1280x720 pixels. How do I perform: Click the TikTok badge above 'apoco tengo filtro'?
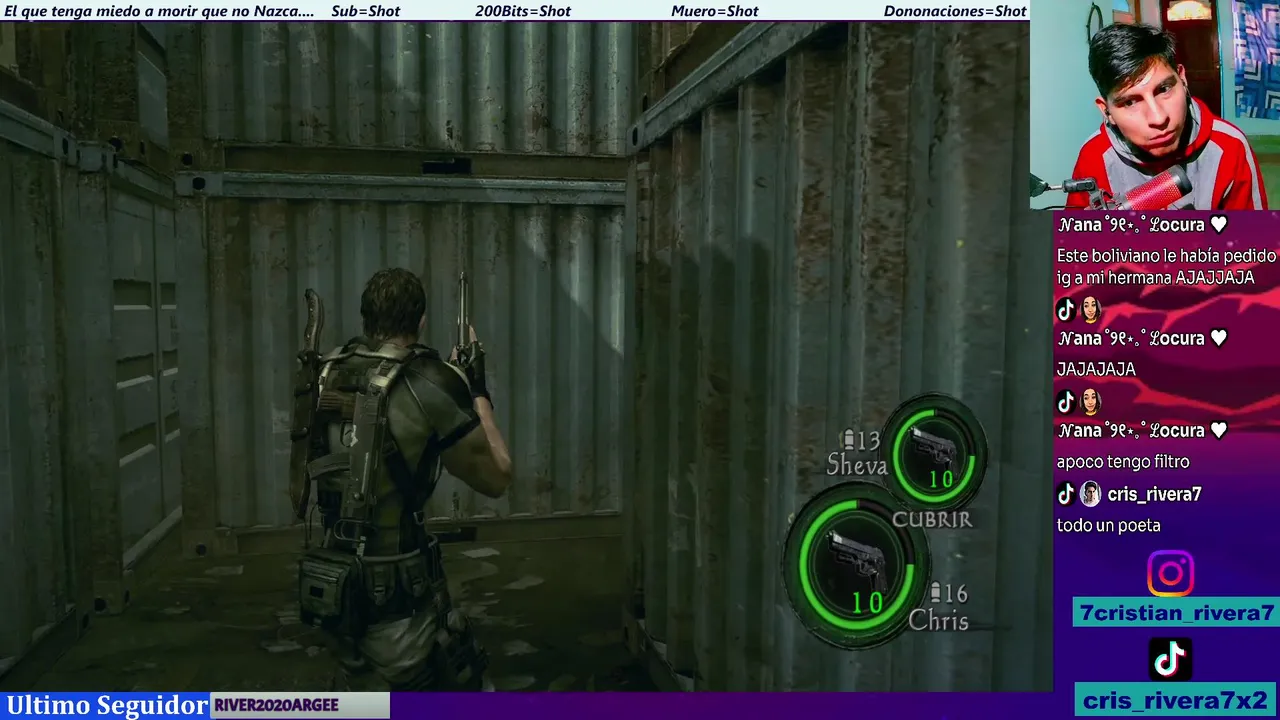pos(1066,402)
